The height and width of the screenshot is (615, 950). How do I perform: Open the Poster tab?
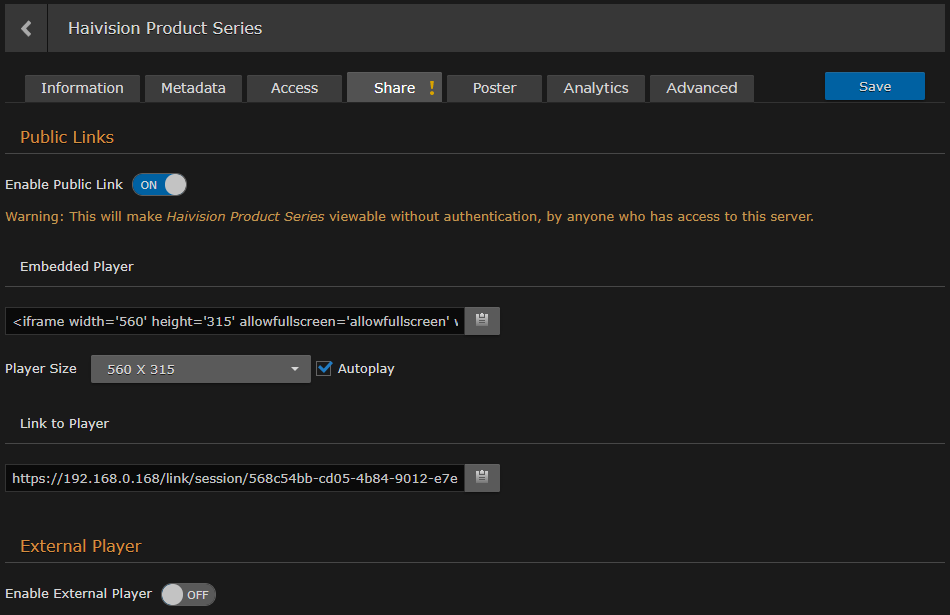[x=494, y=88]
